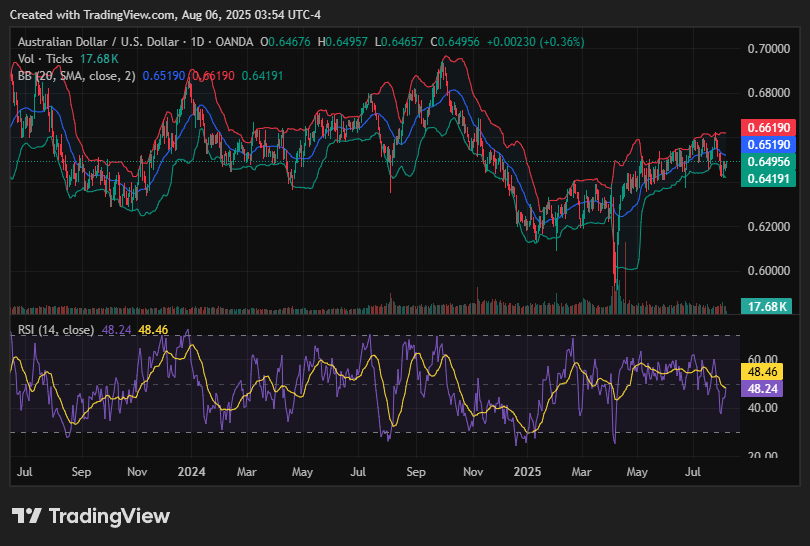Click the 0.70000 price scale label
The height and width of the screenshot is (546, 810).
click(x=769, y=49)
